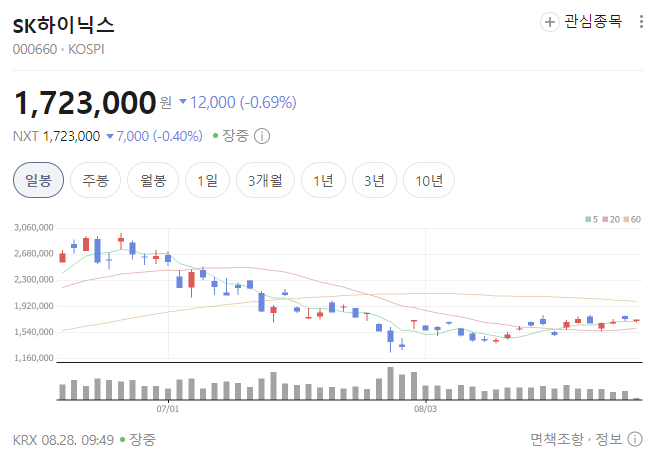Show the 1년 chart range
Viewport: 655px width, 458px height.
point(323,180)
